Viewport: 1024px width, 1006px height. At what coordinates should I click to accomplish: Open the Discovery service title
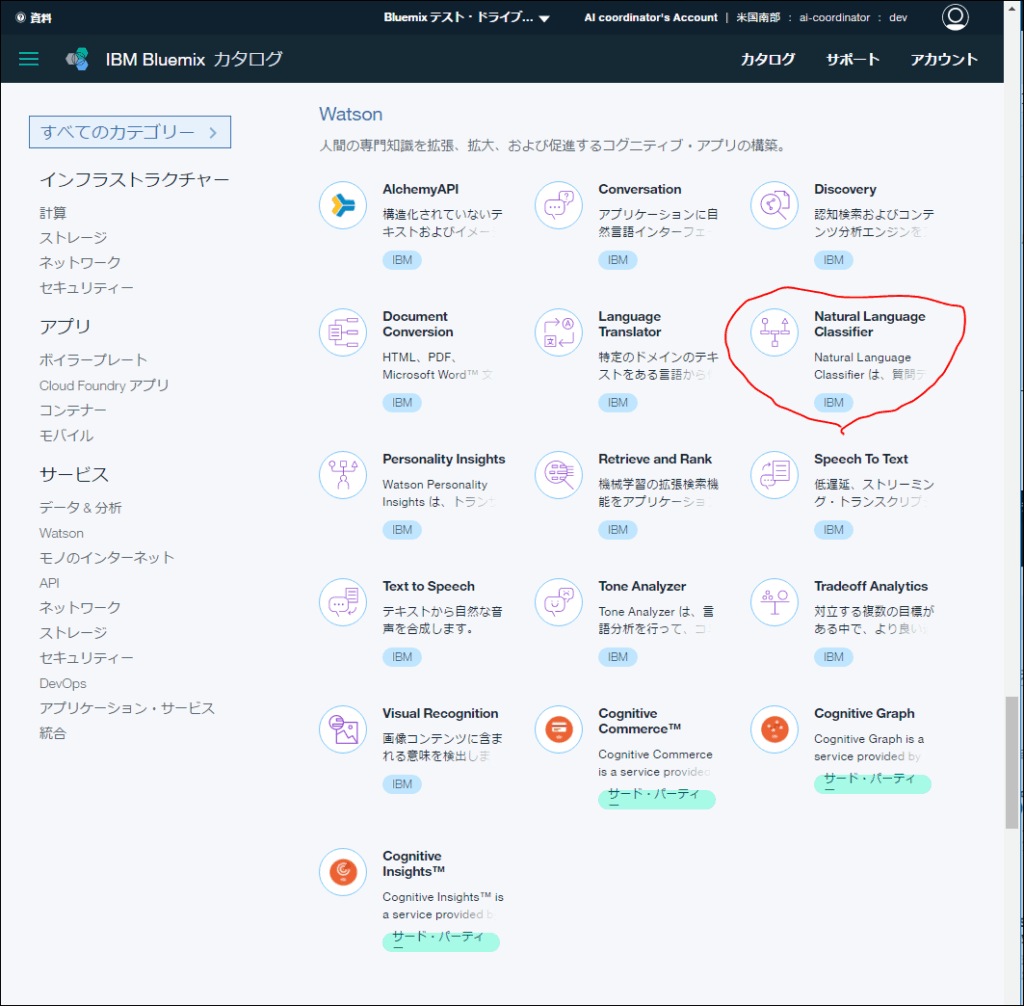[x=845, y=189]
